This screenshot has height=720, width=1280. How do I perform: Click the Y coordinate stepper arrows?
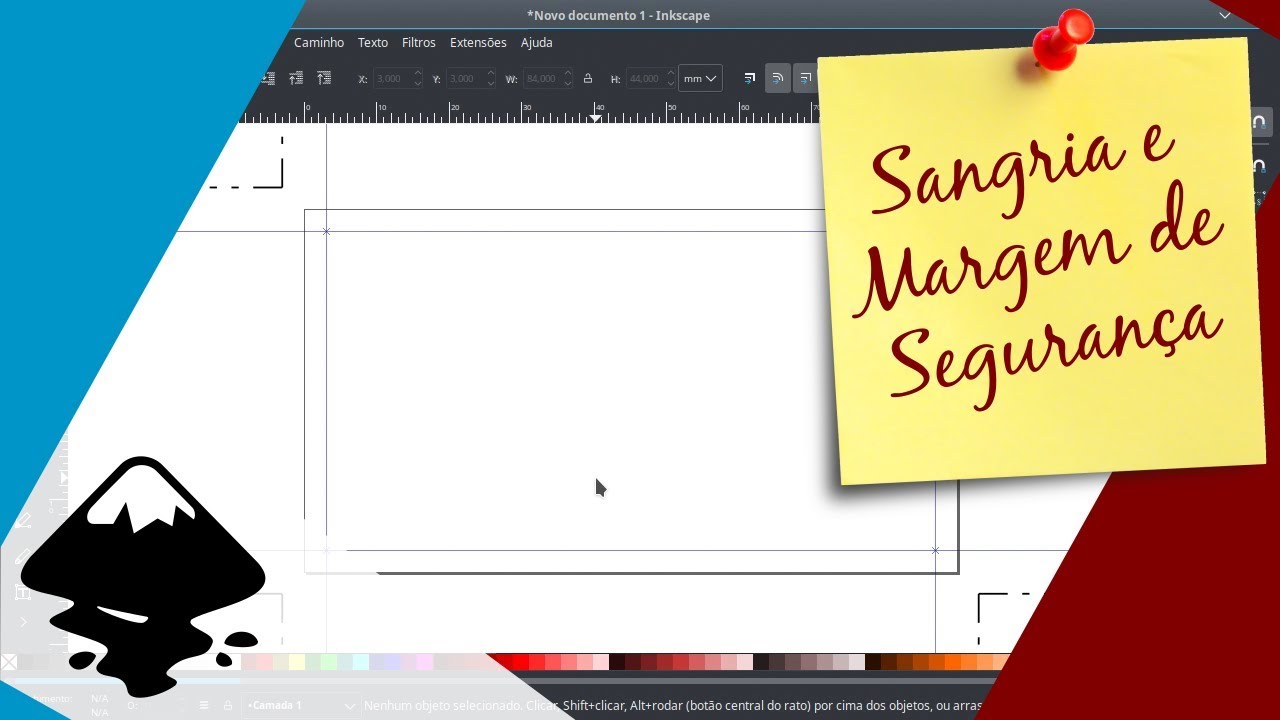point(491,78)
